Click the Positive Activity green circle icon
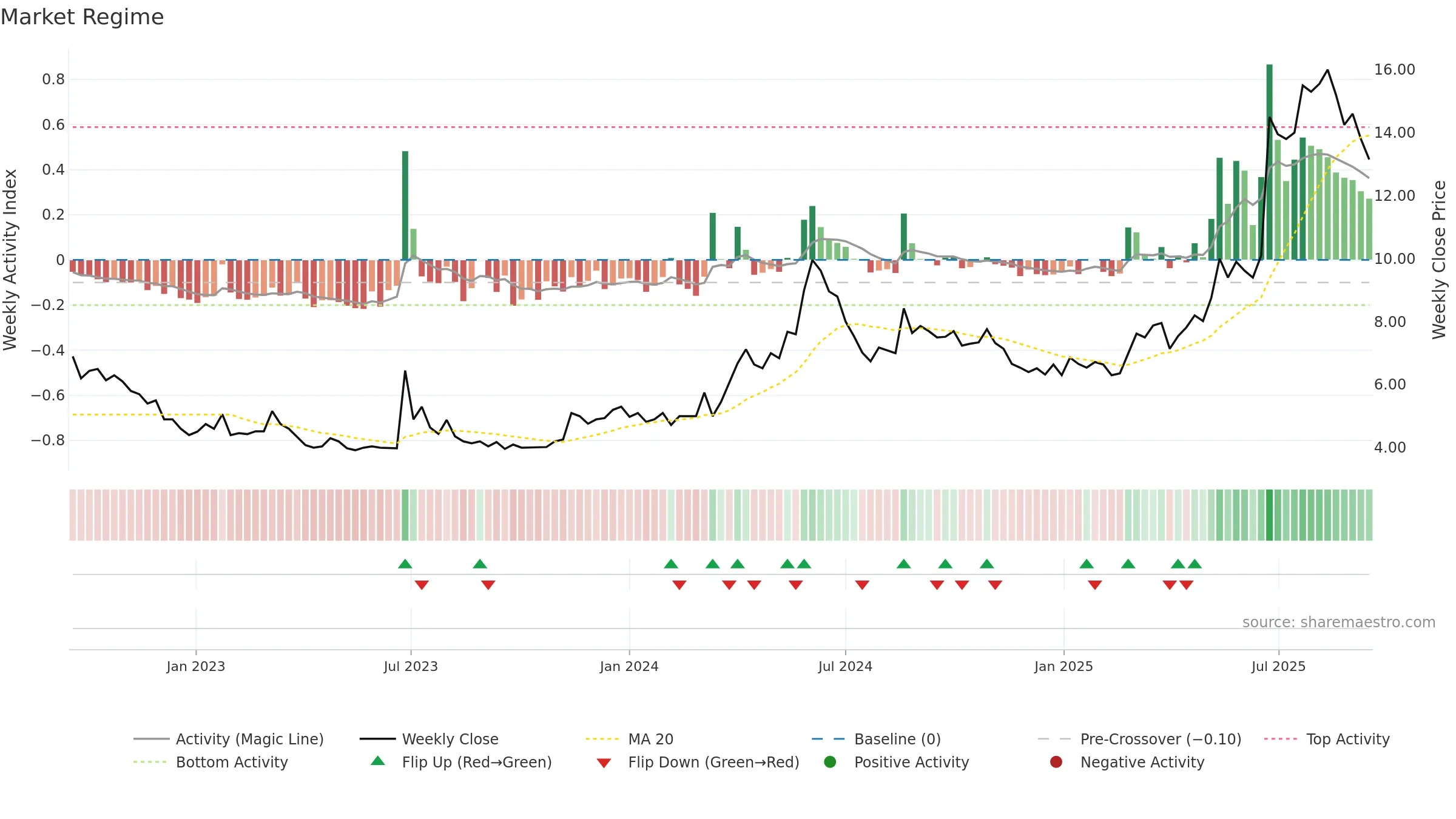This screenshot has height=819, width=1456. (831, 761)
